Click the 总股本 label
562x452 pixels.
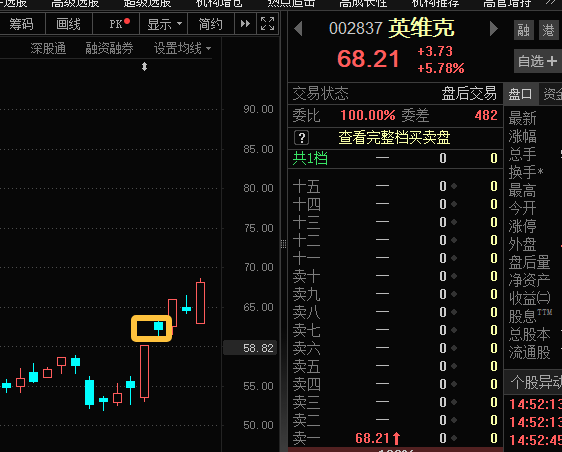click(529, 334)
